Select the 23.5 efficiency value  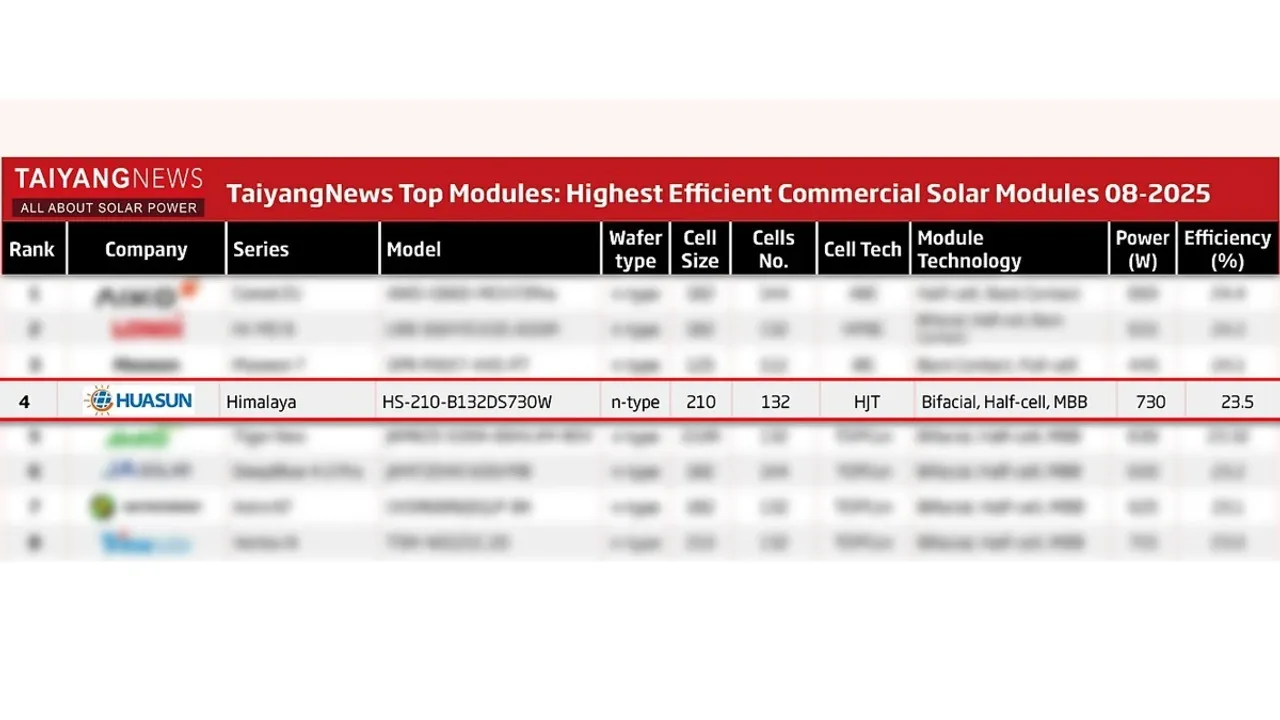click(1237, 402)
